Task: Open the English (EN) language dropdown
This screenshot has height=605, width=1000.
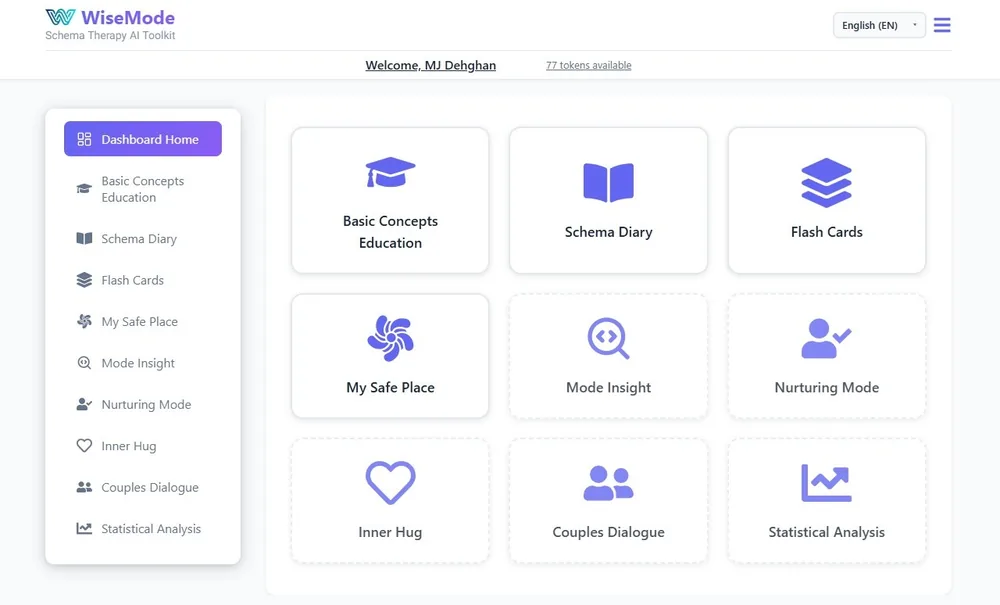Action: pos(879,25)
